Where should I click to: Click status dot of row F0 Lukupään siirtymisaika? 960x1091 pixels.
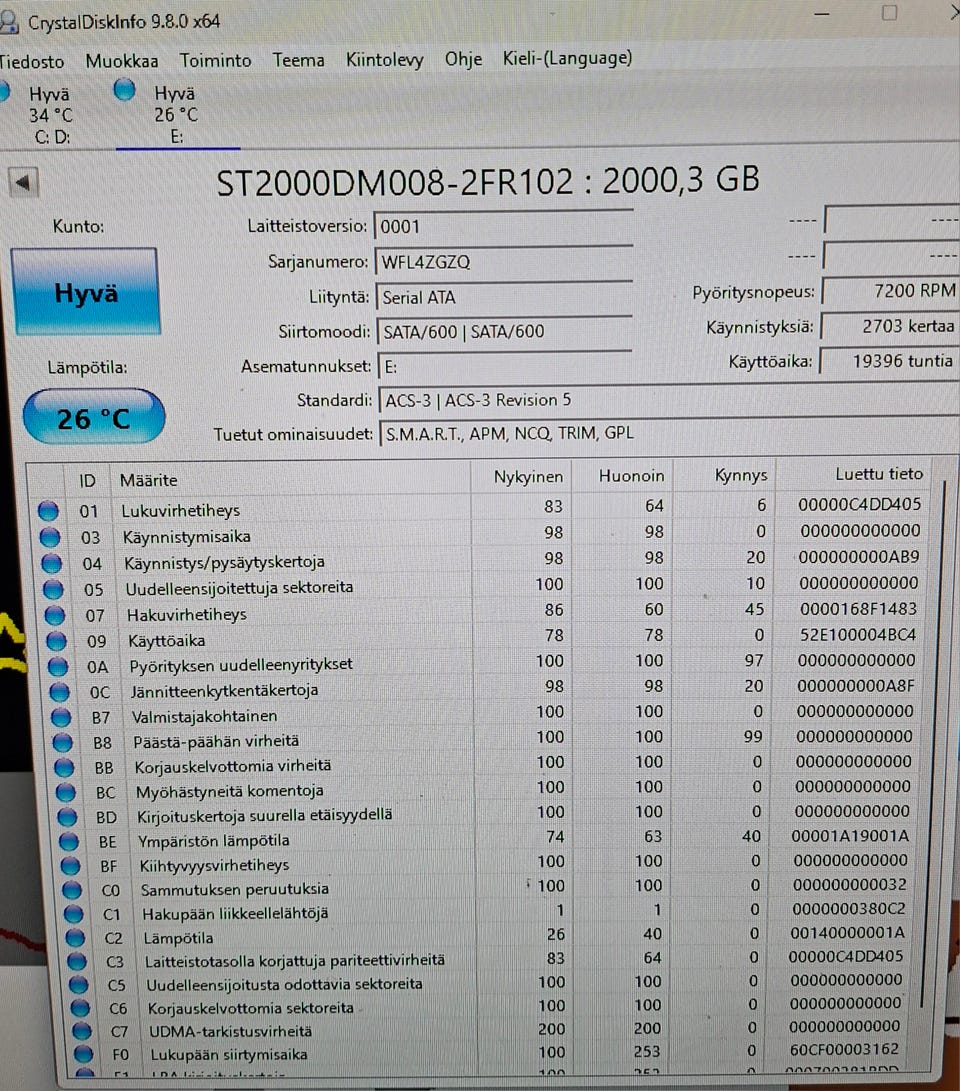click(x=83, y=1053)
